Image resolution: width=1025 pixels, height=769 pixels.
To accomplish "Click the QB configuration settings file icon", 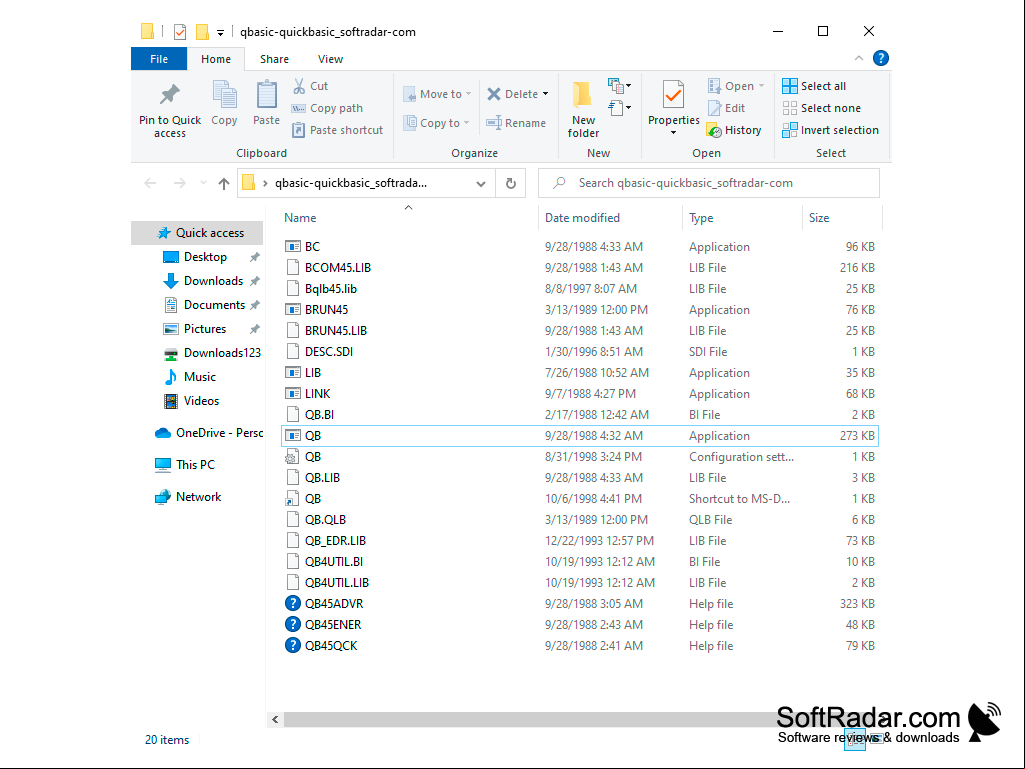I will (x=292, y=457).
